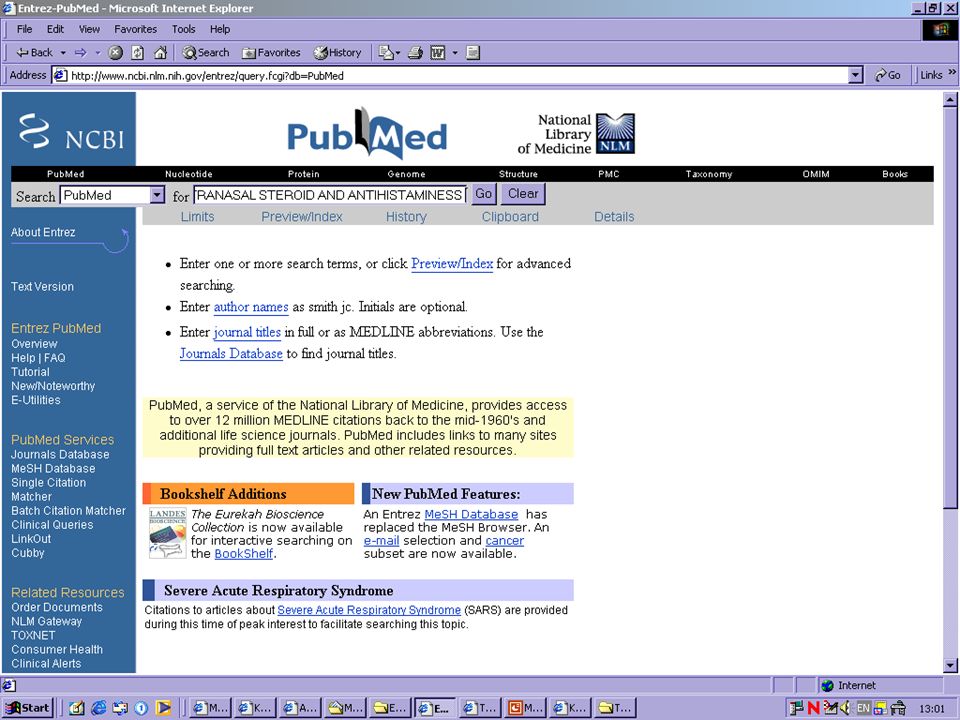The width and height of the screenshot is (960, 720).
Task: Expand the Edit with Word dropdown arrow
Action: point(454,53)
